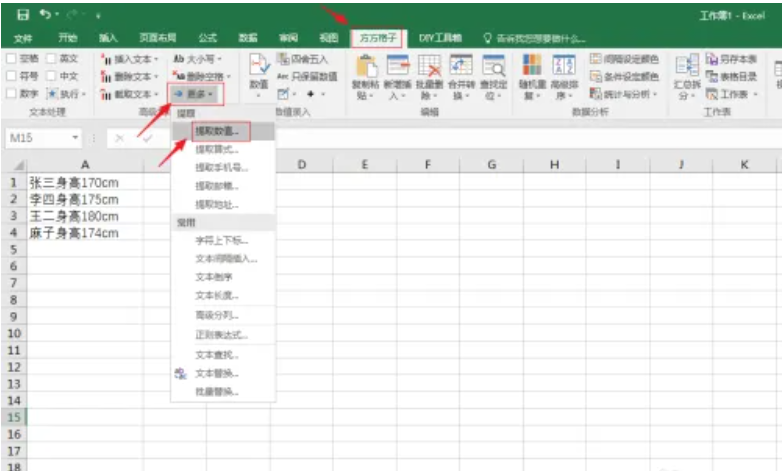Switch to the DIY工具箱 tab
Viewport: 783px width, 471px height.
click(433, 38)
